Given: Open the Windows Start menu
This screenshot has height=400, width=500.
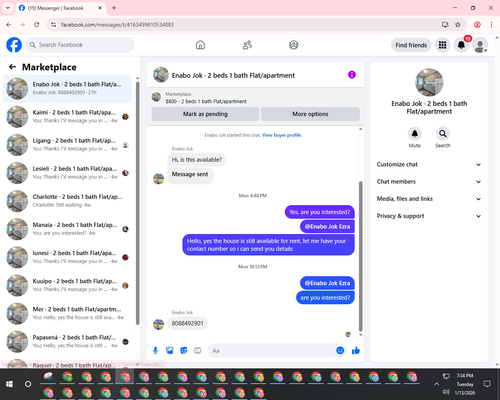Looking at the screenshot, I should pos(9,384).
